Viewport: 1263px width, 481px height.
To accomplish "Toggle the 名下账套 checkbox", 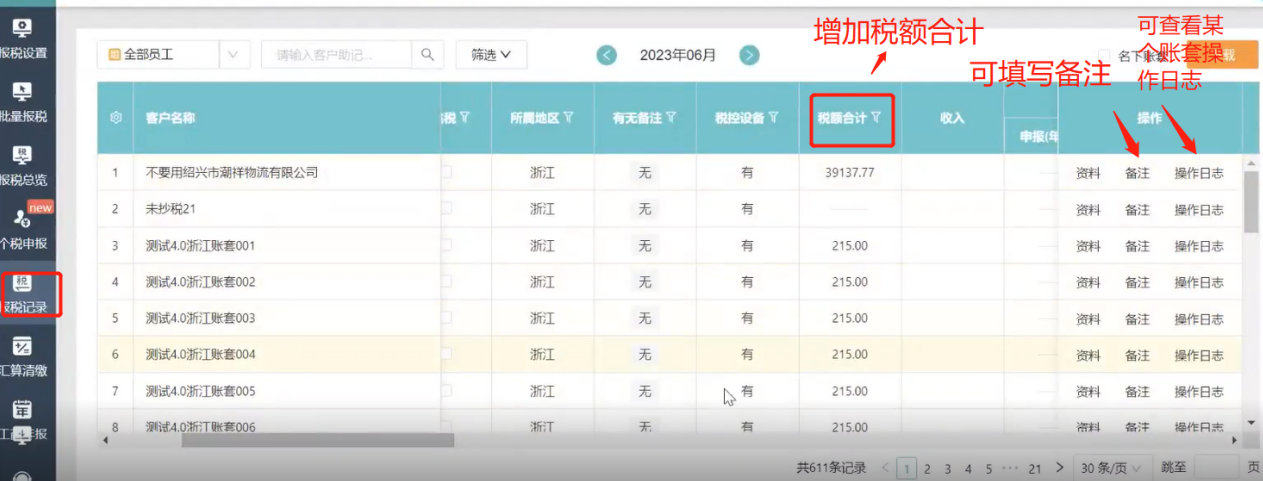I will (1104, 56).
